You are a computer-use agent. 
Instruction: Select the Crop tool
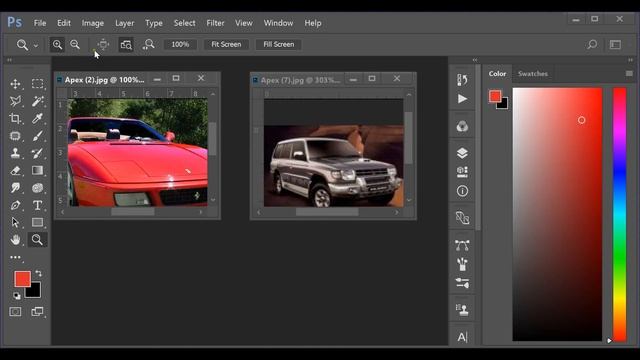coord(16,118)
